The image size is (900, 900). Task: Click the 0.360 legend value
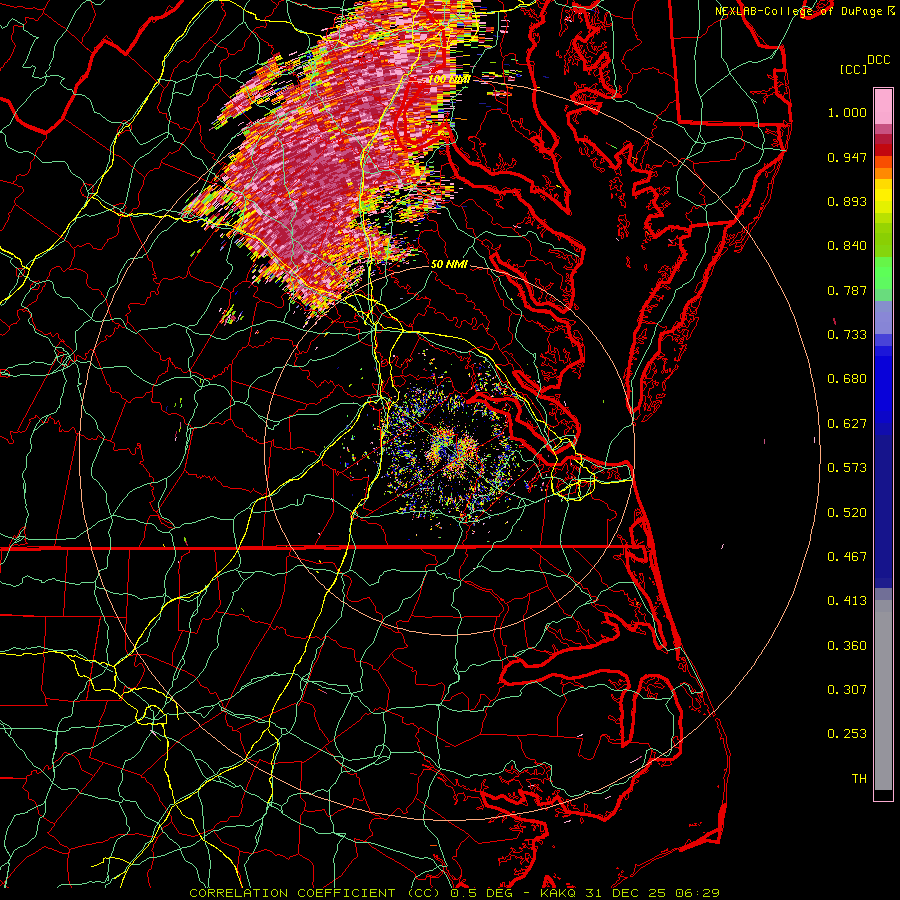847,646
